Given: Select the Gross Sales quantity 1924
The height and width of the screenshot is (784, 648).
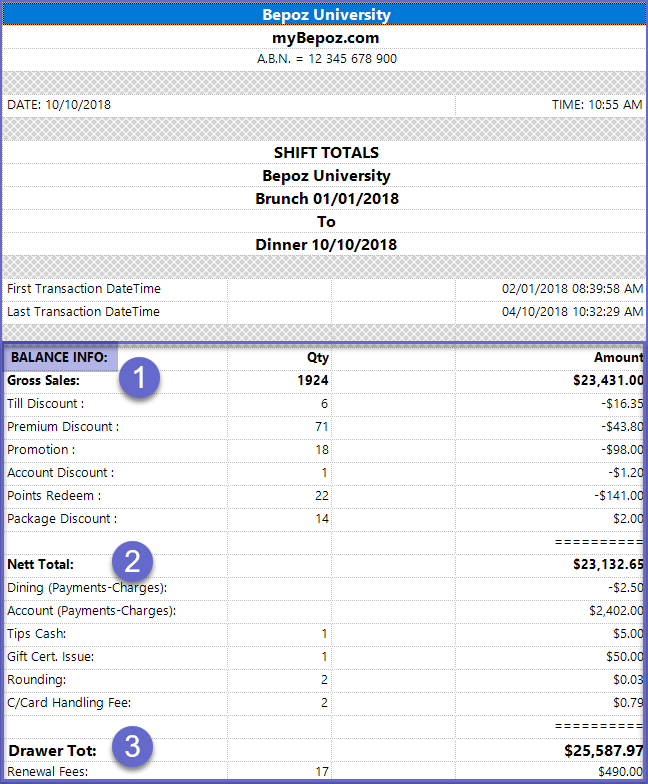Looking at the screenshot, I should click(313, 380).
